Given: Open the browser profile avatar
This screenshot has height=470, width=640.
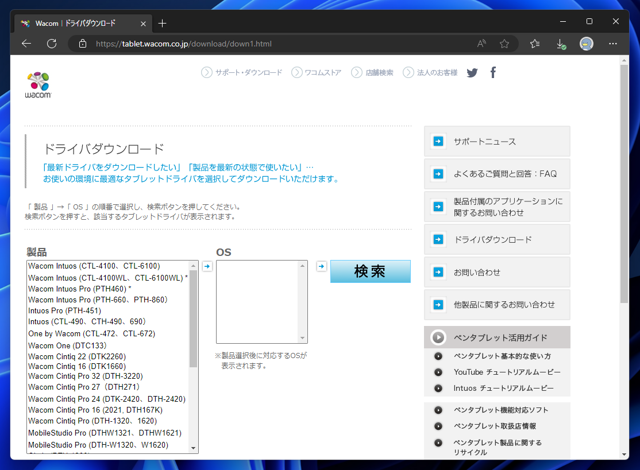Looking at the screenshot, I should [x=587, y=44].
